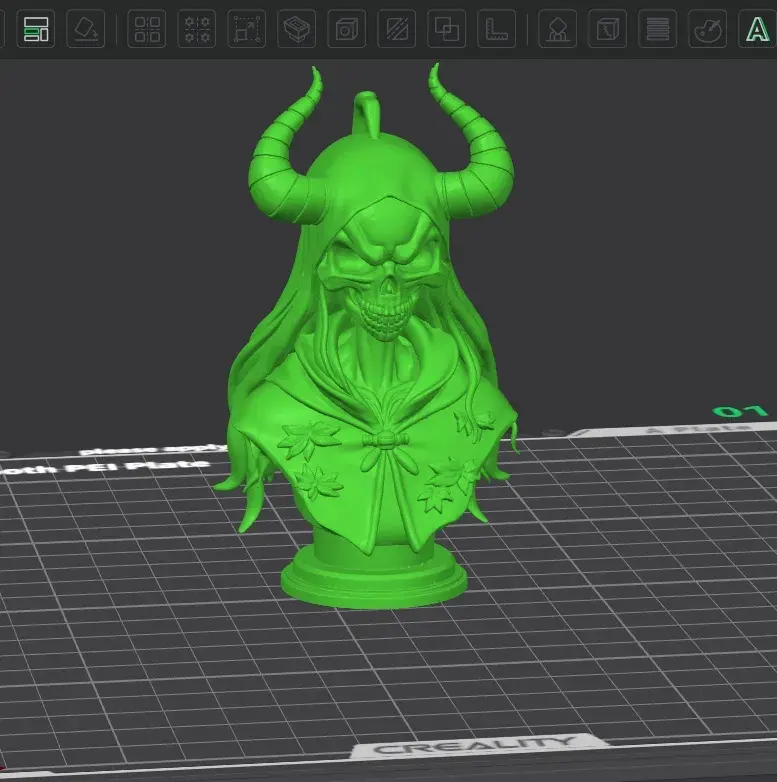Viewport: 777px width, 782px height.
Task: Select the lay-on-face box icon
Action: click(297, 29)
